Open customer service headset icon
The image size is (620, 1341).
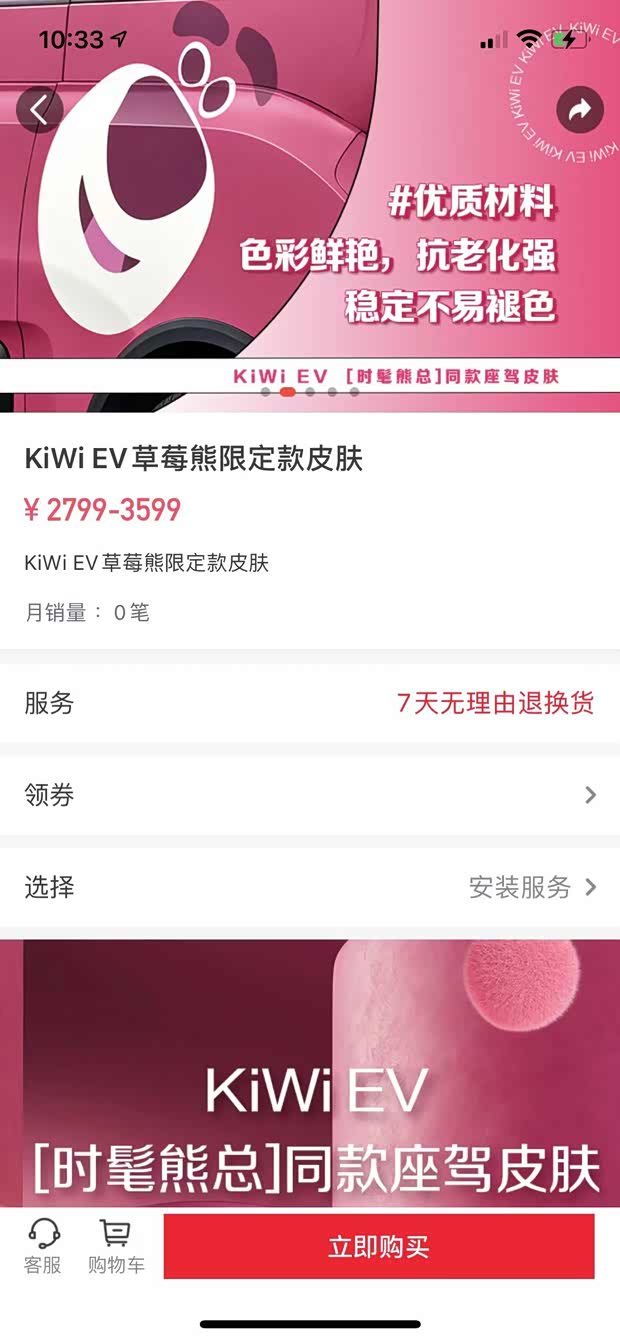tap(43, 1232)
